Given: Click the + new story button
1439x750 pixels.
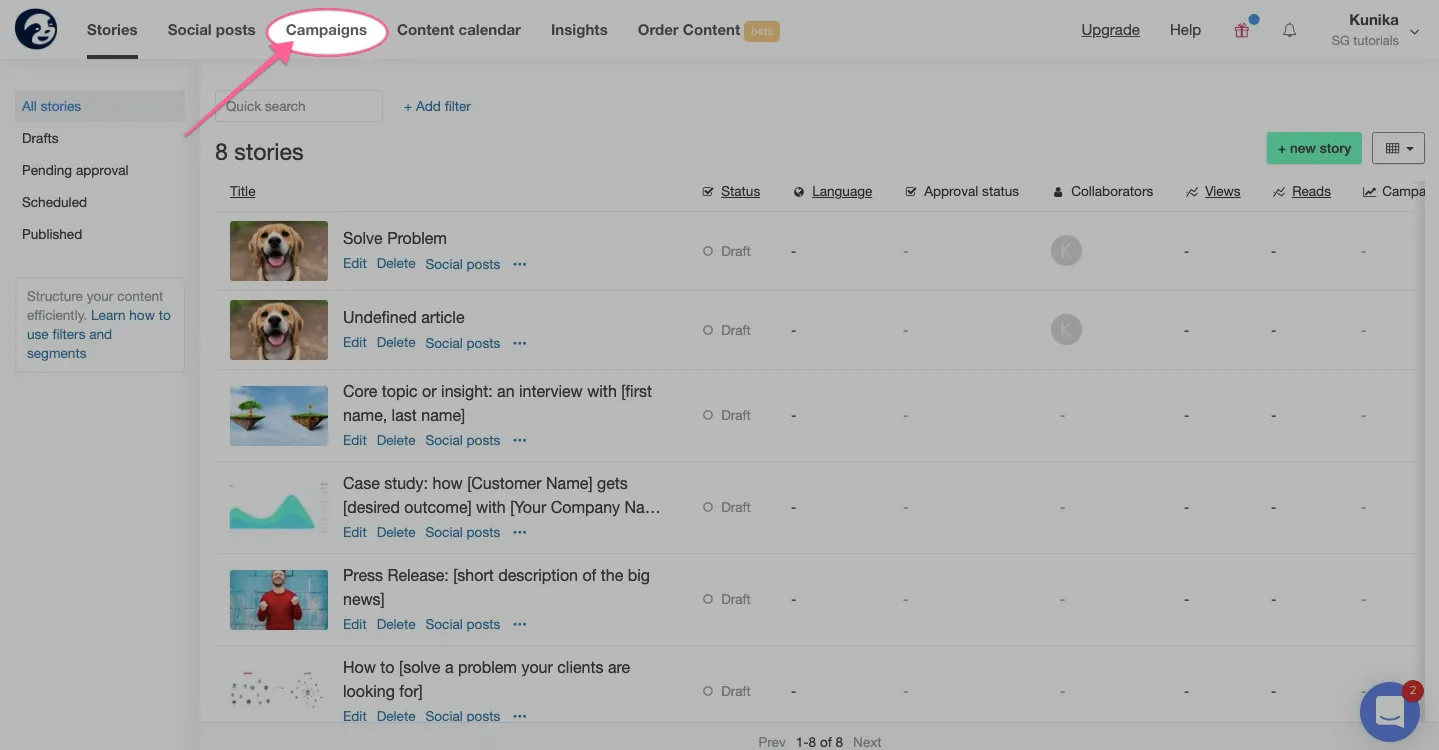Looking at the screenshot, I should point(1314,148).
